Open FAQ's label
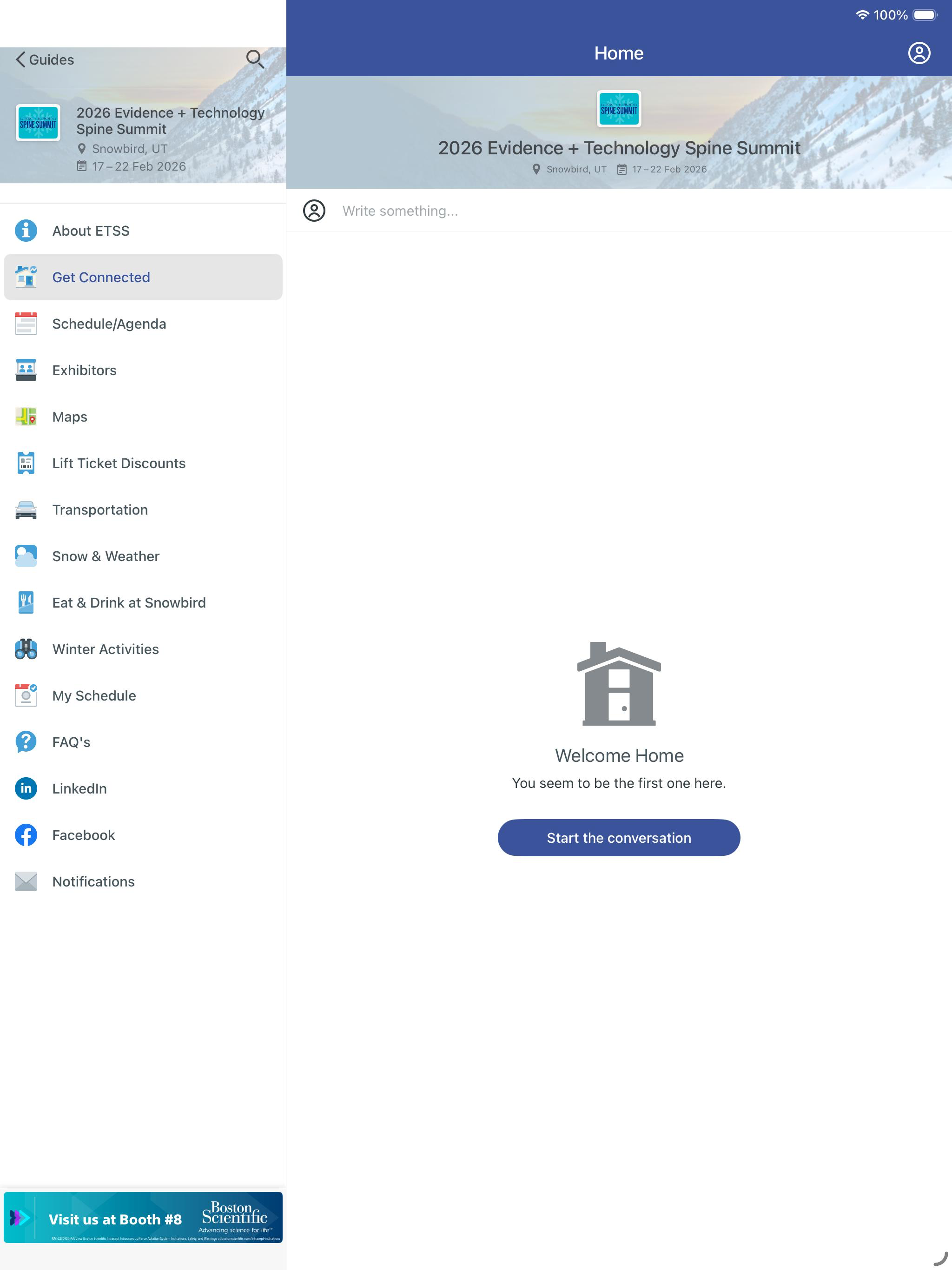The width and height of the screenshot is (952, 1270). click(x=71, y=742)
